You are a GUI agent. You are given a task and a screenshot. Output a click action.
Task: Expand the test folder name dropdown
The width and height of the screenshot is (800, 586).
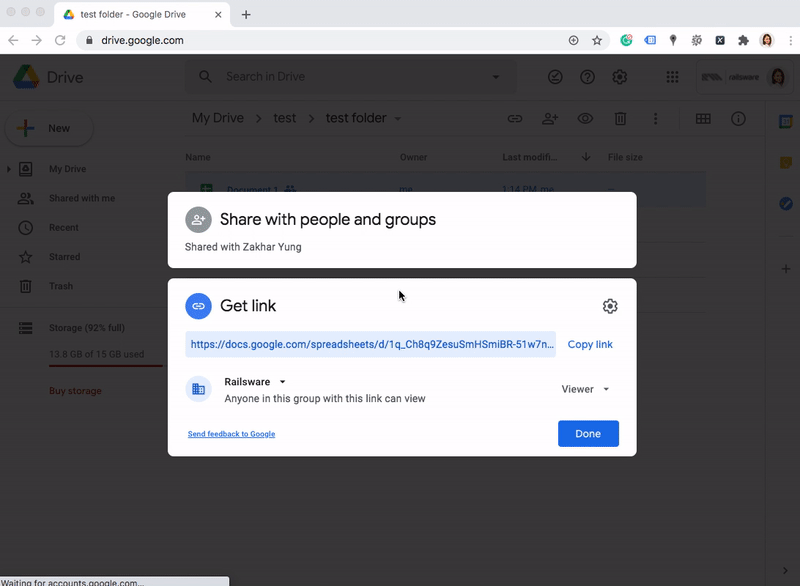(396, 117)
